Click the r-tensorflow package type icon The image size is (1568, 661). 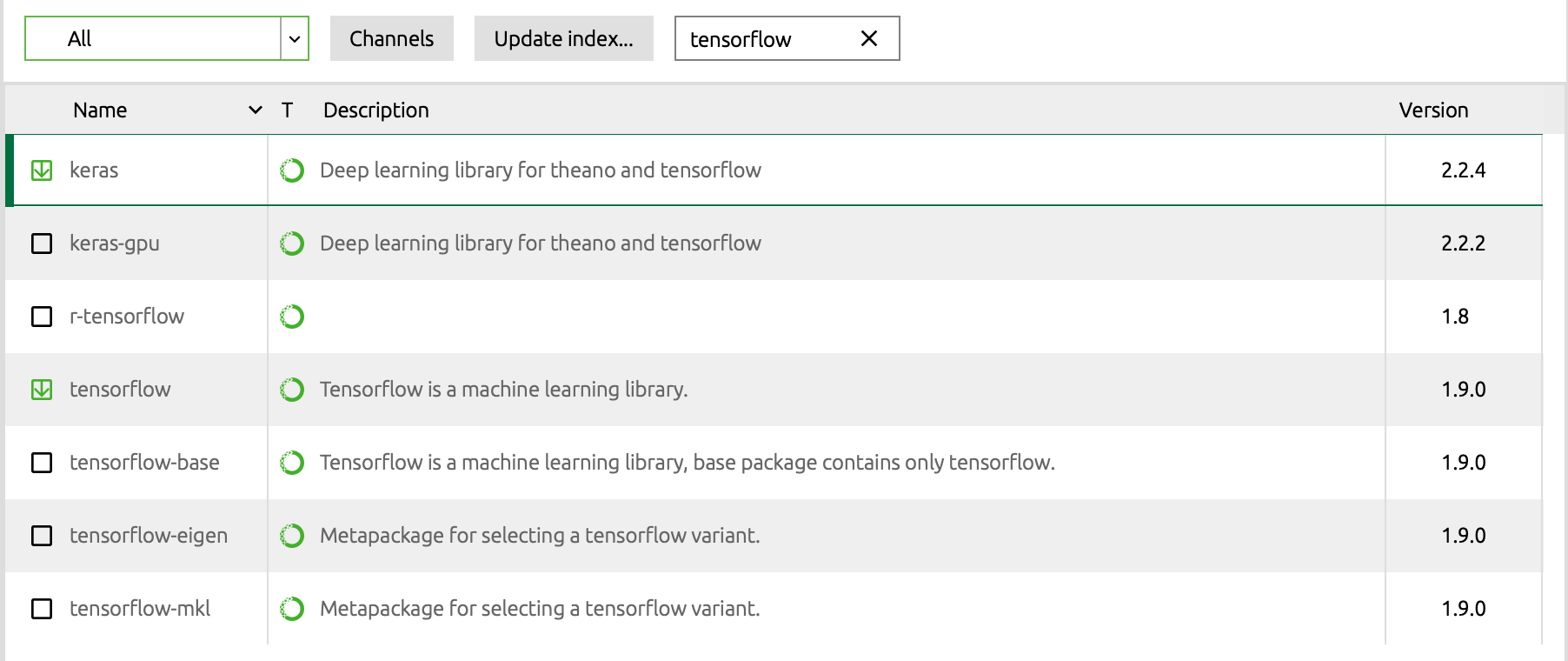tap(292, 317)
